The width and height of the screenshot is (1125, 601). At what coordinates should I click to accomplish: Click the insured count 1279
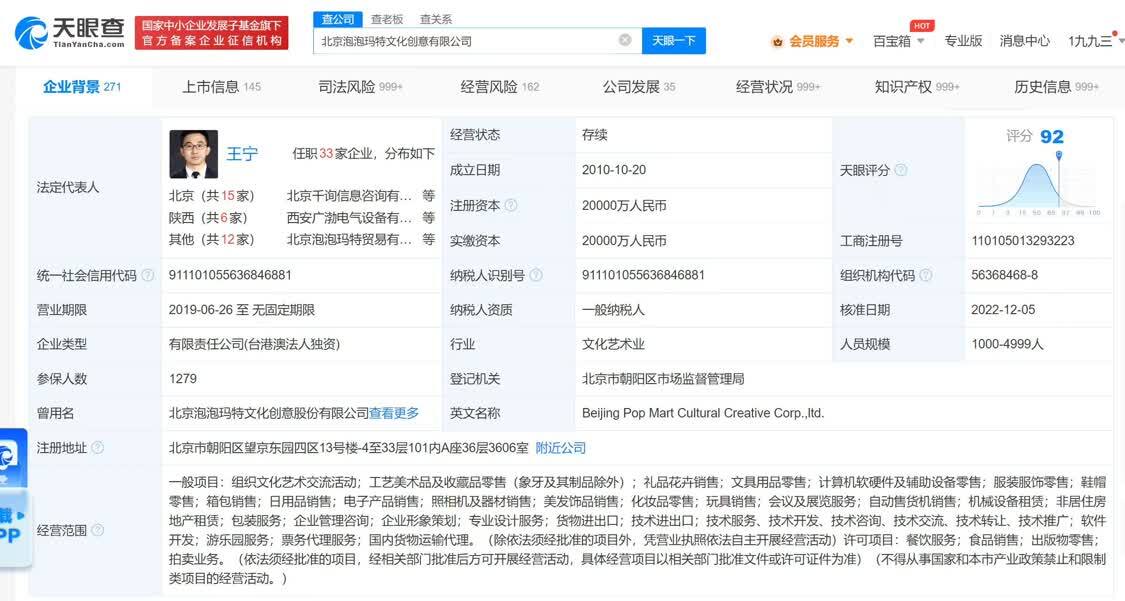tap(183, 379)
